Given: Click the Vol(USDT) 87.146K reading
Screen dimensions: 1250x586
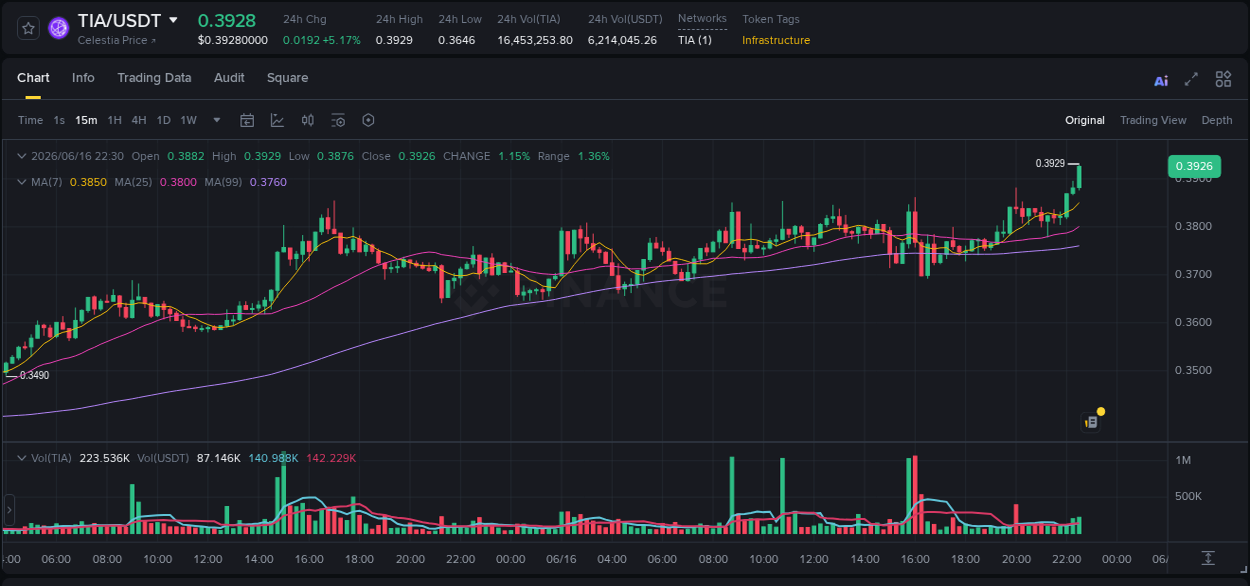Looking at the screenshot, I should 218,458.
